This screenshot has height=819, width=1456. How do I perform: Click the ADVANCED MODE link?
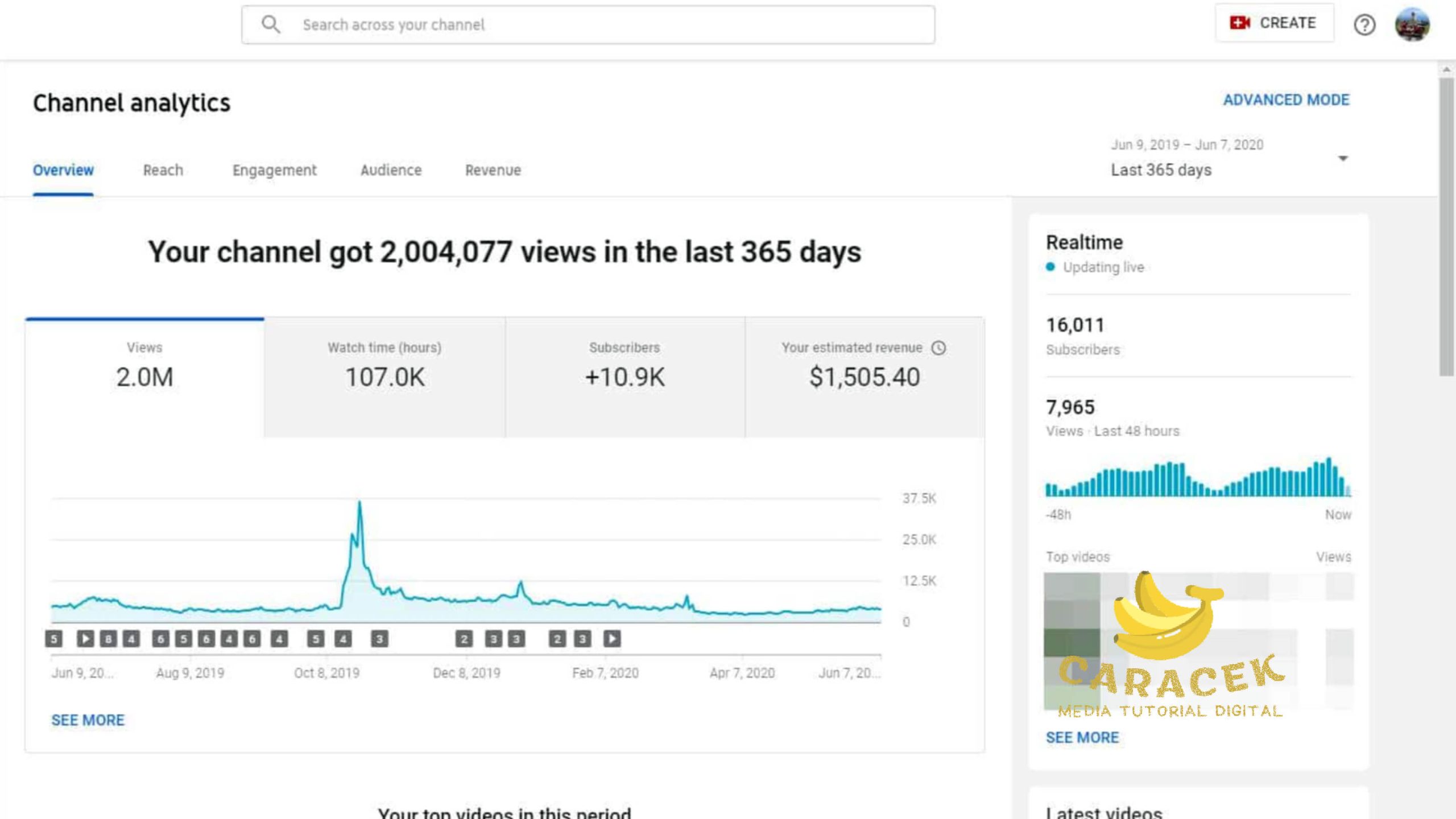point(1286,100)
